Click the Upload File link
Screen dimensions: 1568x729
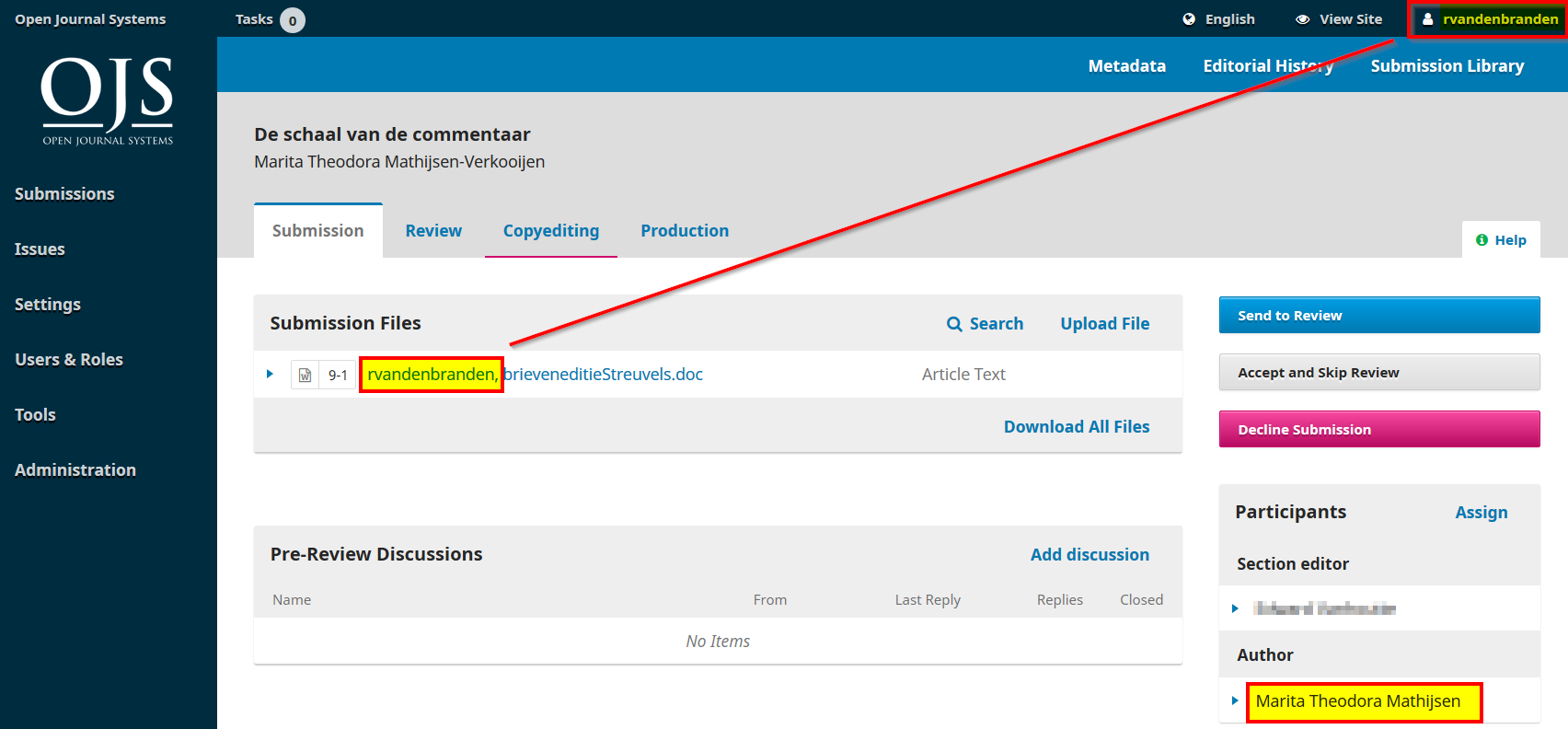(x=1105, y=324)
